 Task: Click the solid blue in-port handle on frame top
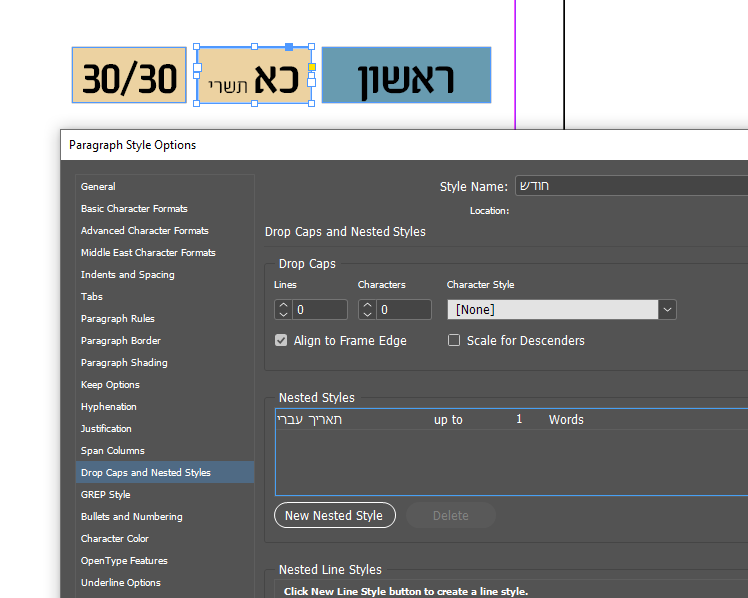[289, 47]
